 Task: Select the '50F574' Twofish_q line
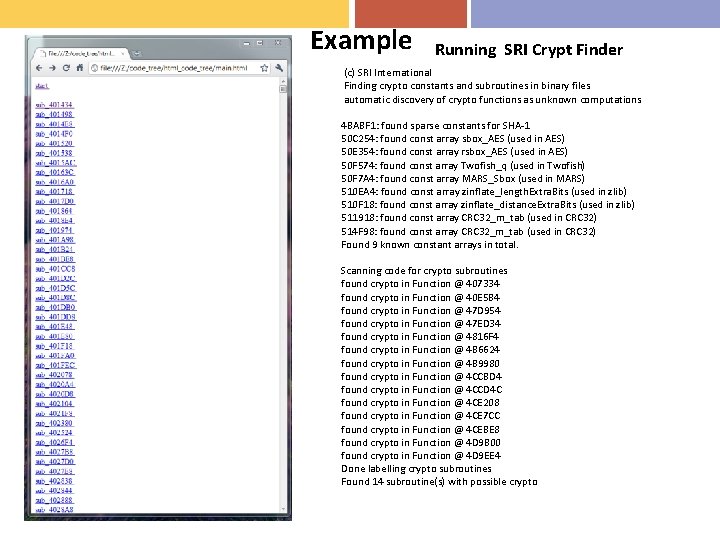click(x=463, y=165)
